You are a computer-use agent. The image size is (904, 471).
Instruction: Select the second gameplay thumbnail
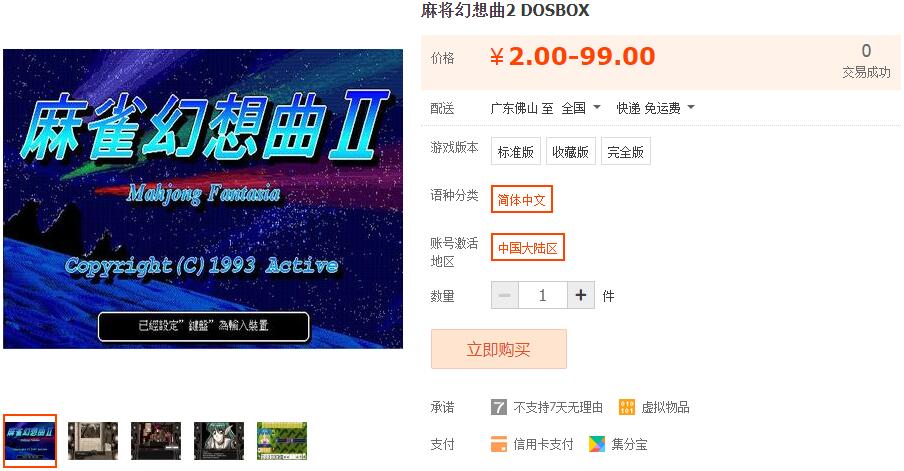click(93, 441)
